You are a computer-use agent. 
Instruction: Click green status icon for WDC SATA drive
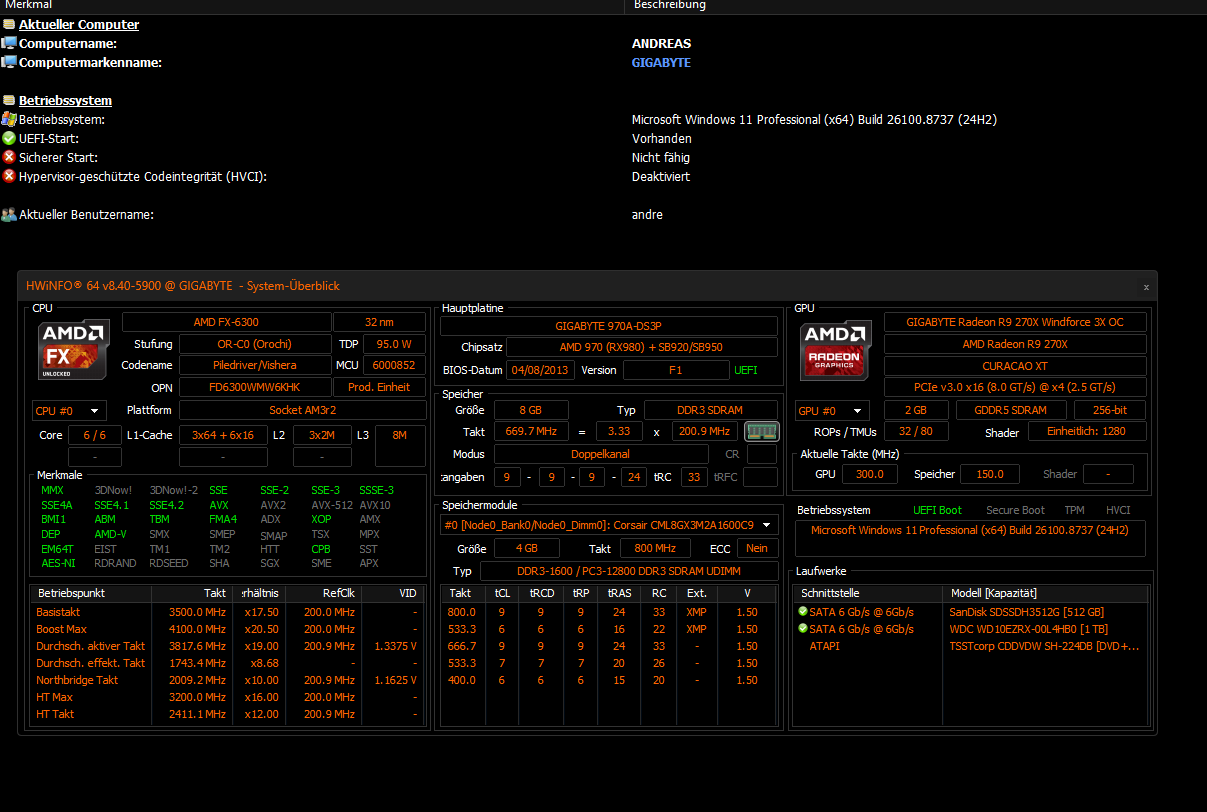[x=802, y=629]
